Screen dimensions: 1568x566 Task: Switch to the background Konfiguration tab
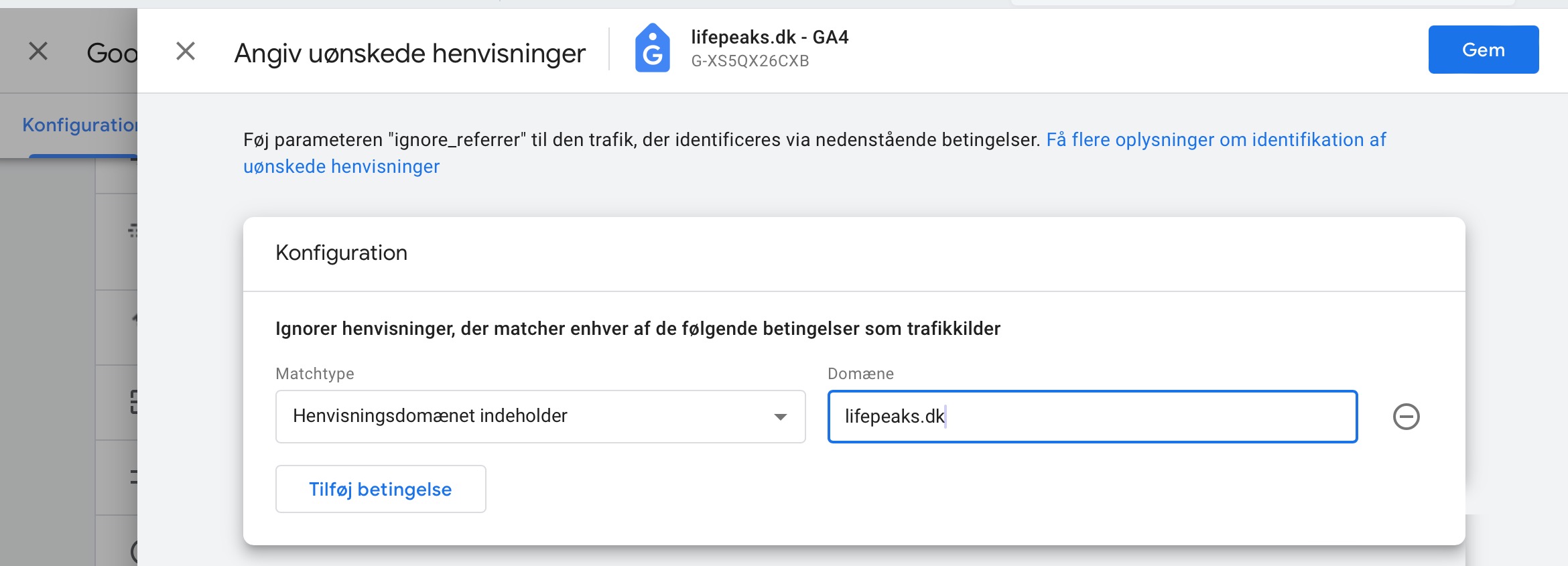pyautogui.click(x=79, y=125)
